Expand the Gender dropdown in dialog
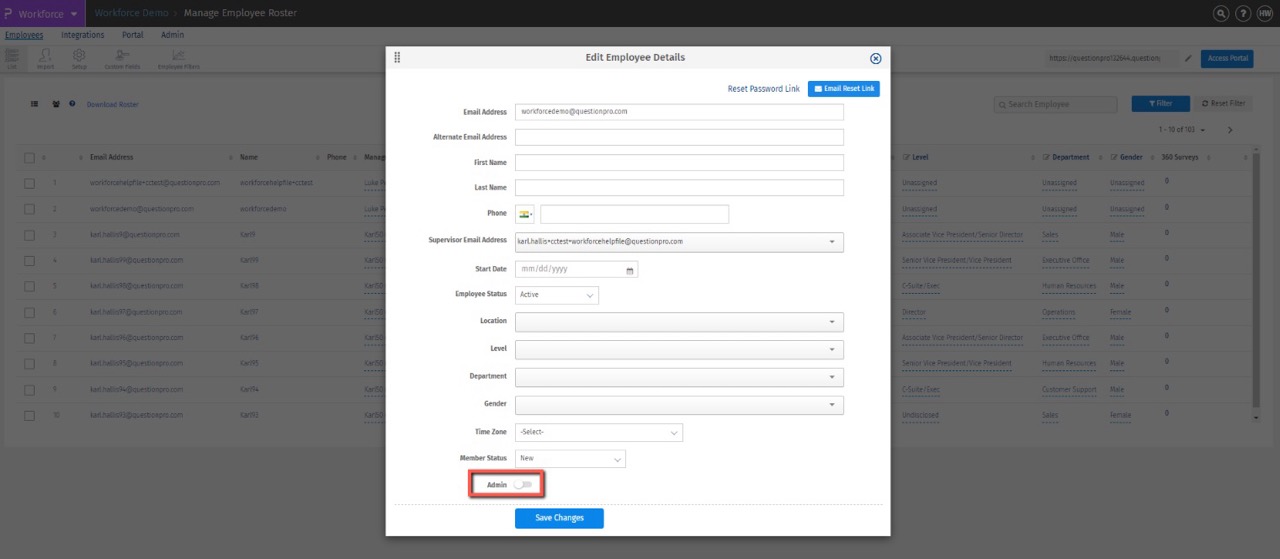The image size is (1280, 559). click(679, 405)
